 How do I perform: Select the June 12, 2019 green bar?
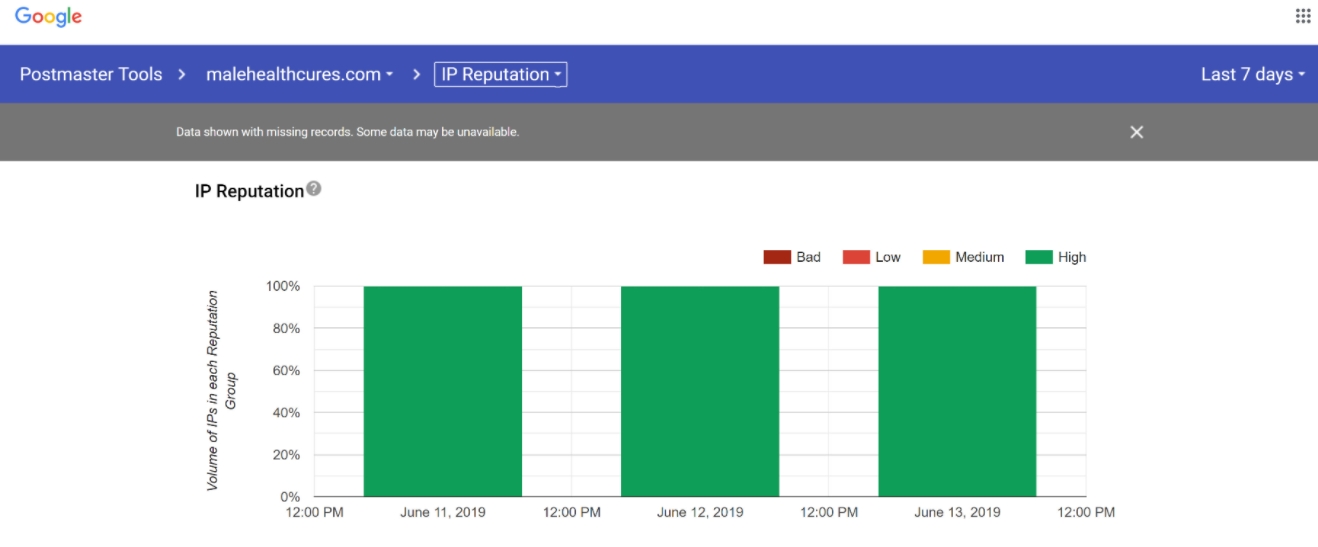pos(700,391)
